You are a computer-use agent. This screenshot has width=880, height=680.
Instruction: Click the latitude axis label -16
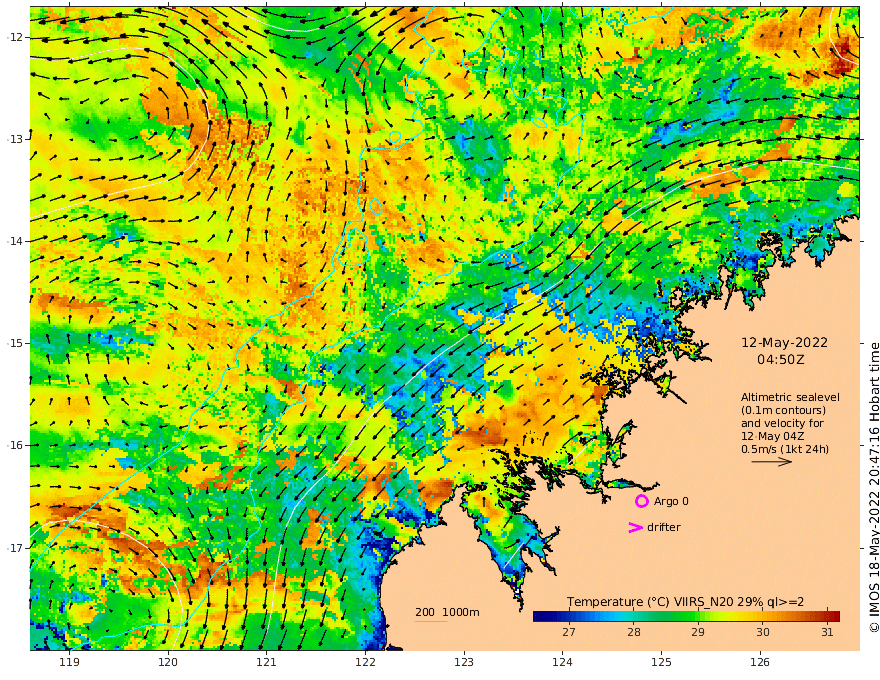(15, 445)
